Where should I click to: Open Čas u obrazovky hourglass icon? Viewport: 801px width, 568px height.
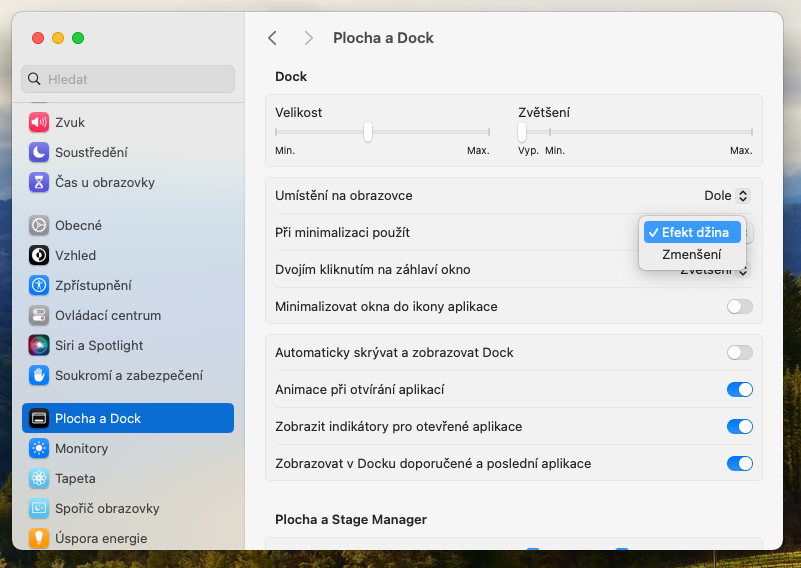pyautogui.click(x=39, y=182)
